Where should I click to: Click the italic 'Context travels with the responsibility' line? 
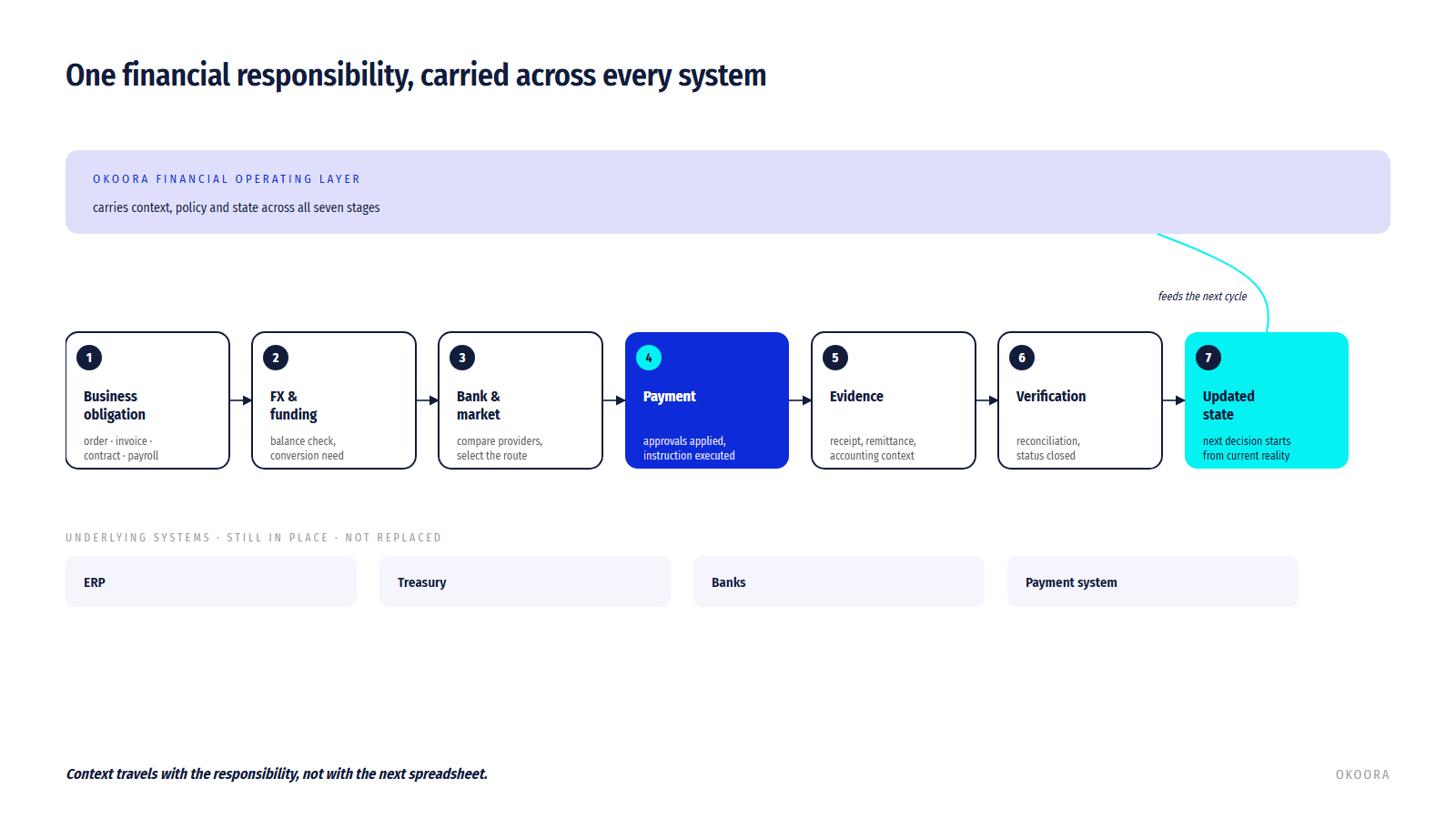coord(277,774)
